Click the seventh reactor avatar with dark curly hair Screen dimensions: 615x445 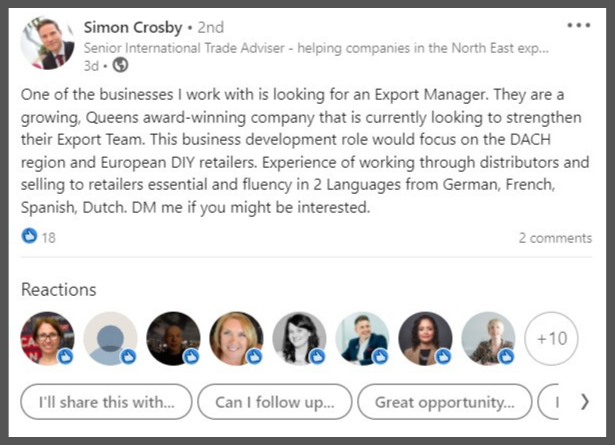tap(425, 338)
